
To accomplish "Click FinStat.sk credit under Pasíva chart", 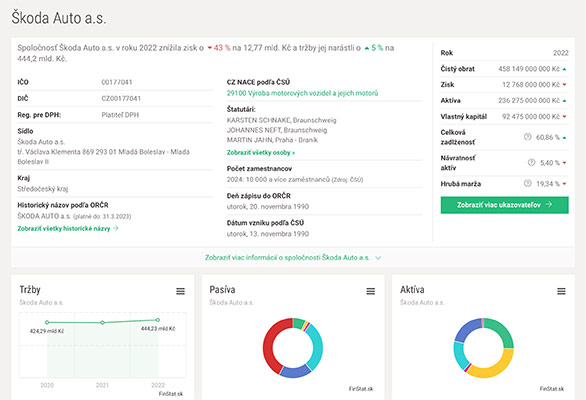I will coord(361,389).
